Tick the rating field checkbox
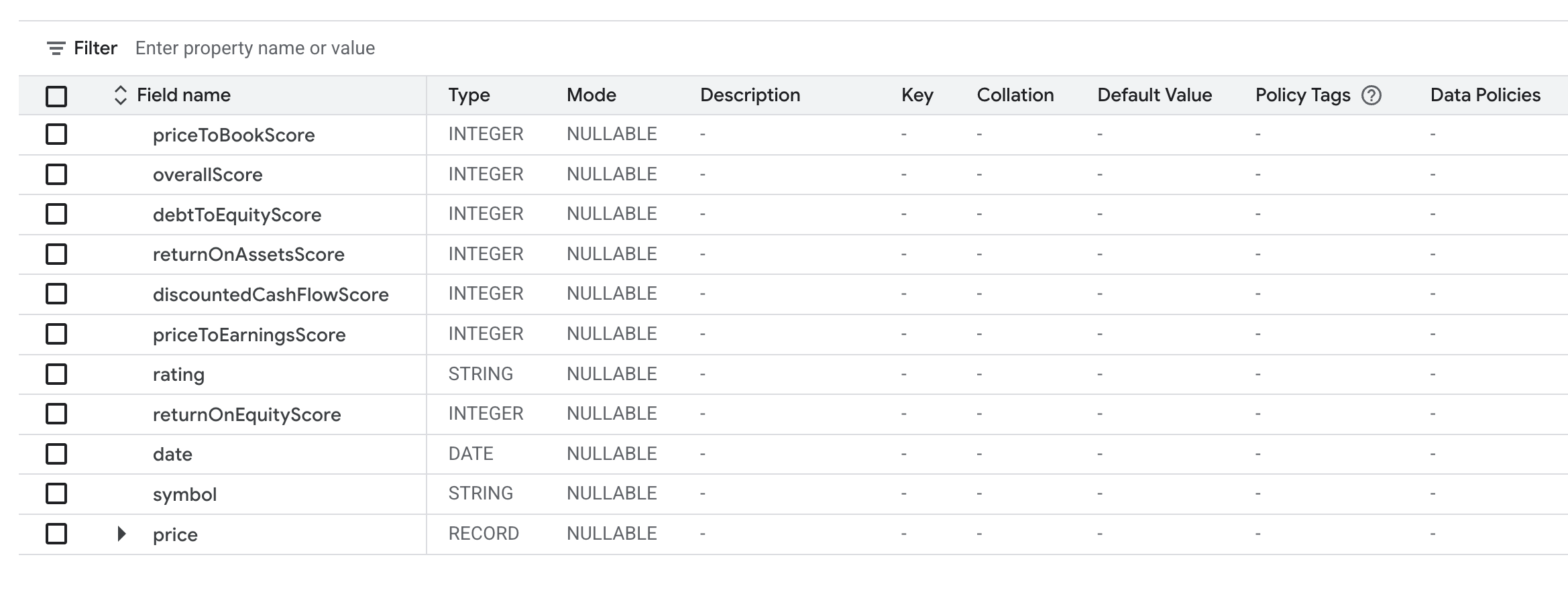This screenshot has height=590, width=1568. (x=56, y=374)
